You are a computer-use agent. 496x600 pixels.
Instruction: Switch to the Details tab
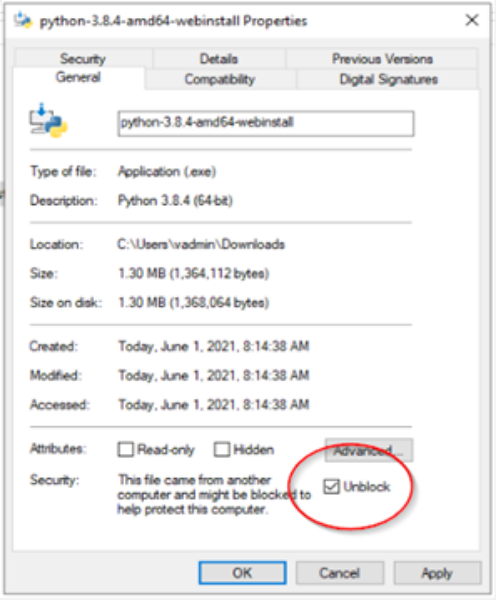219,59
